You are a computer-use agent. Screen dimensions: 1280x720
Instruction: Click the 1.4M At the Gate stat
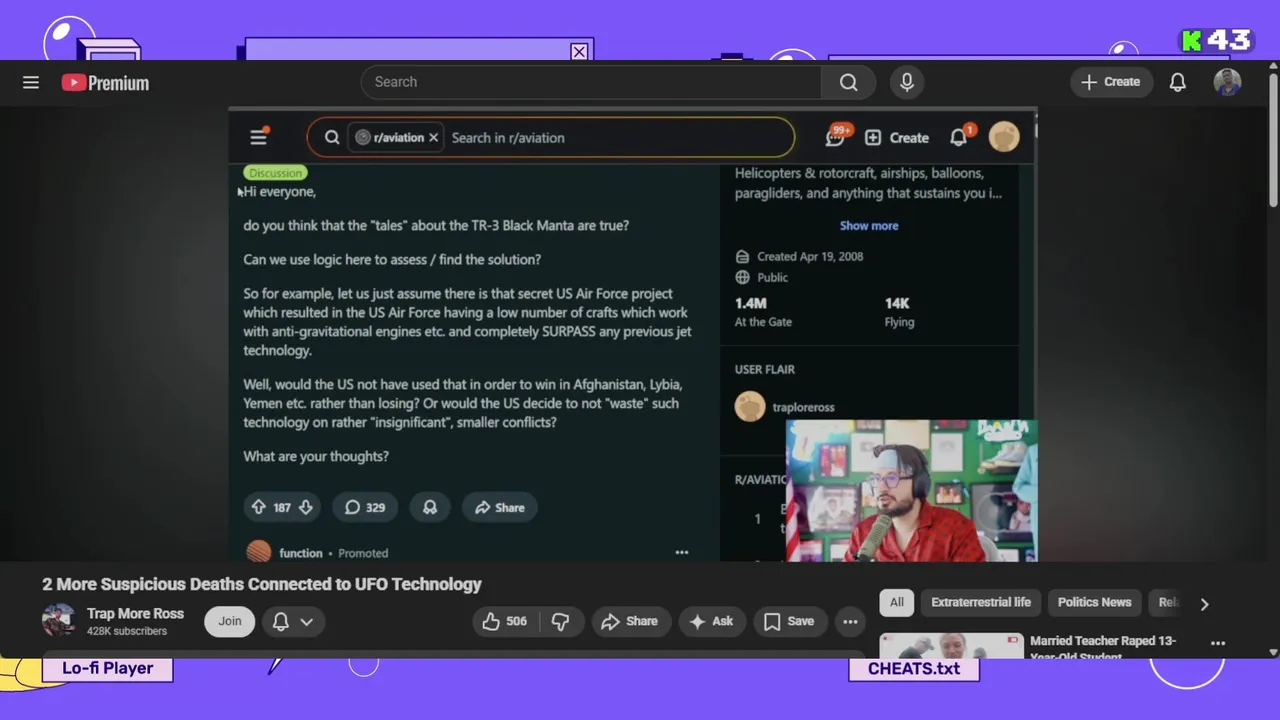pos(763,311)
